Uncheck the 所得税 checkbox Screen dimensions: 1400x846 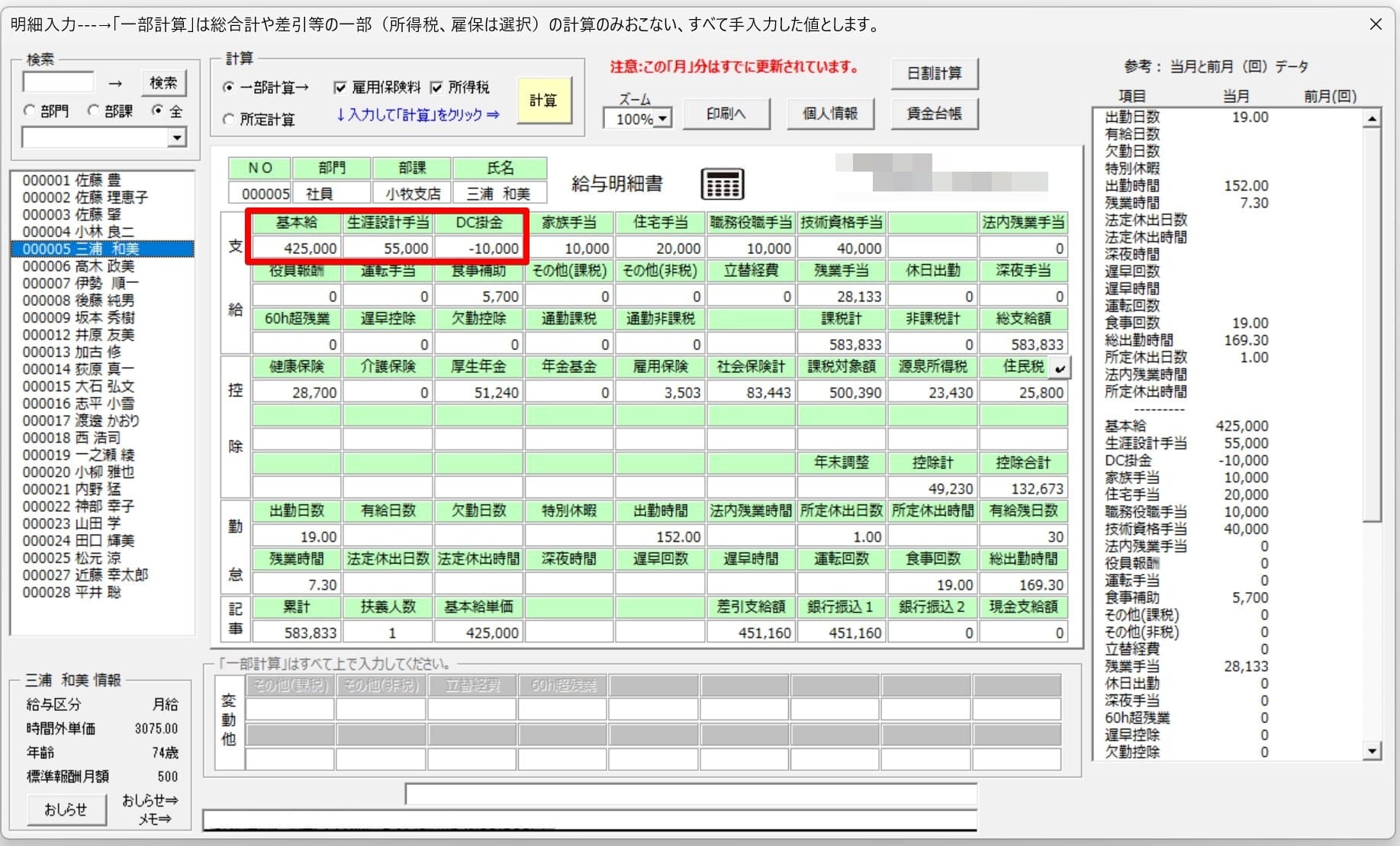[x=436, y=88]
